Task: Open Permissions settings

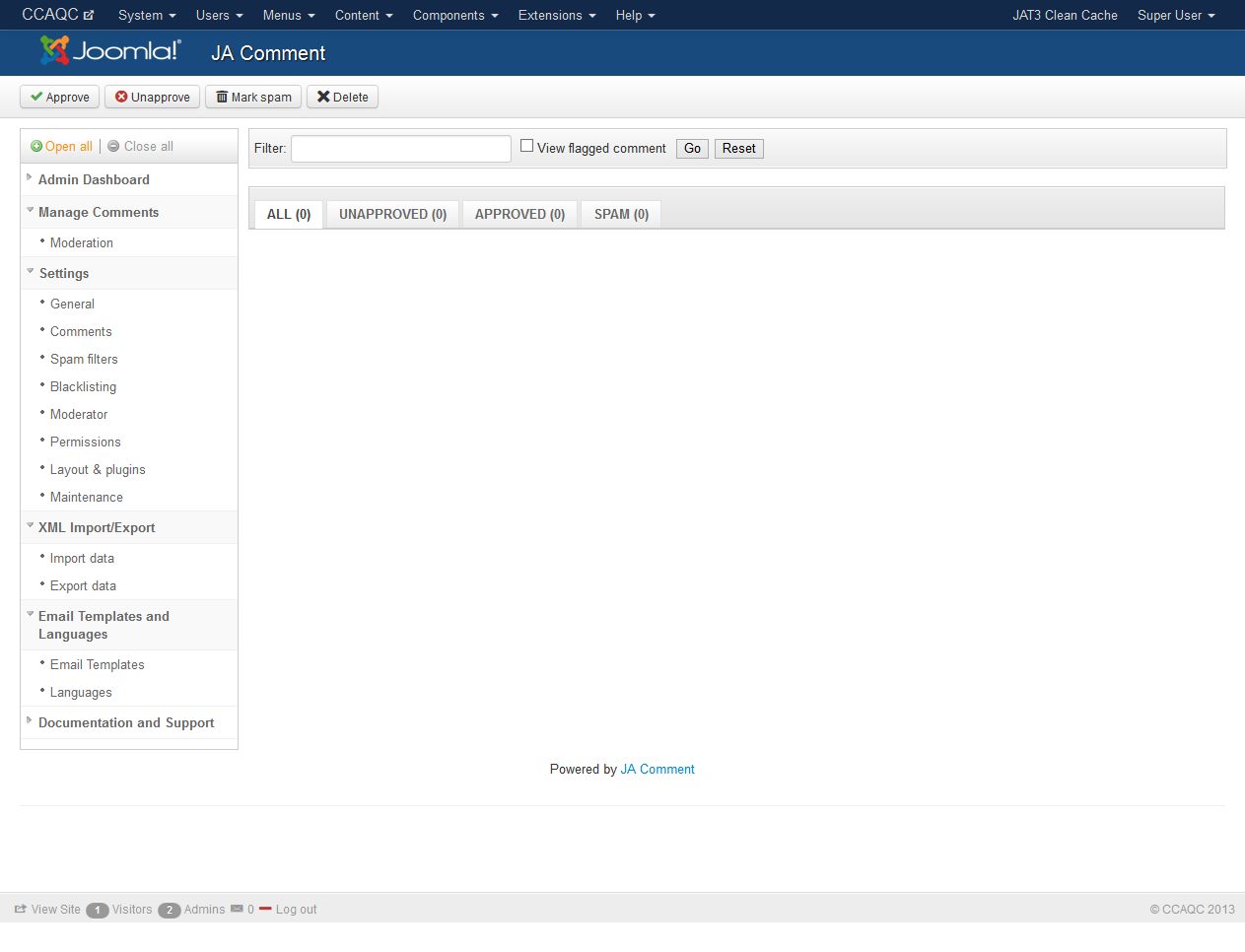Action: [x=86, y=442]
